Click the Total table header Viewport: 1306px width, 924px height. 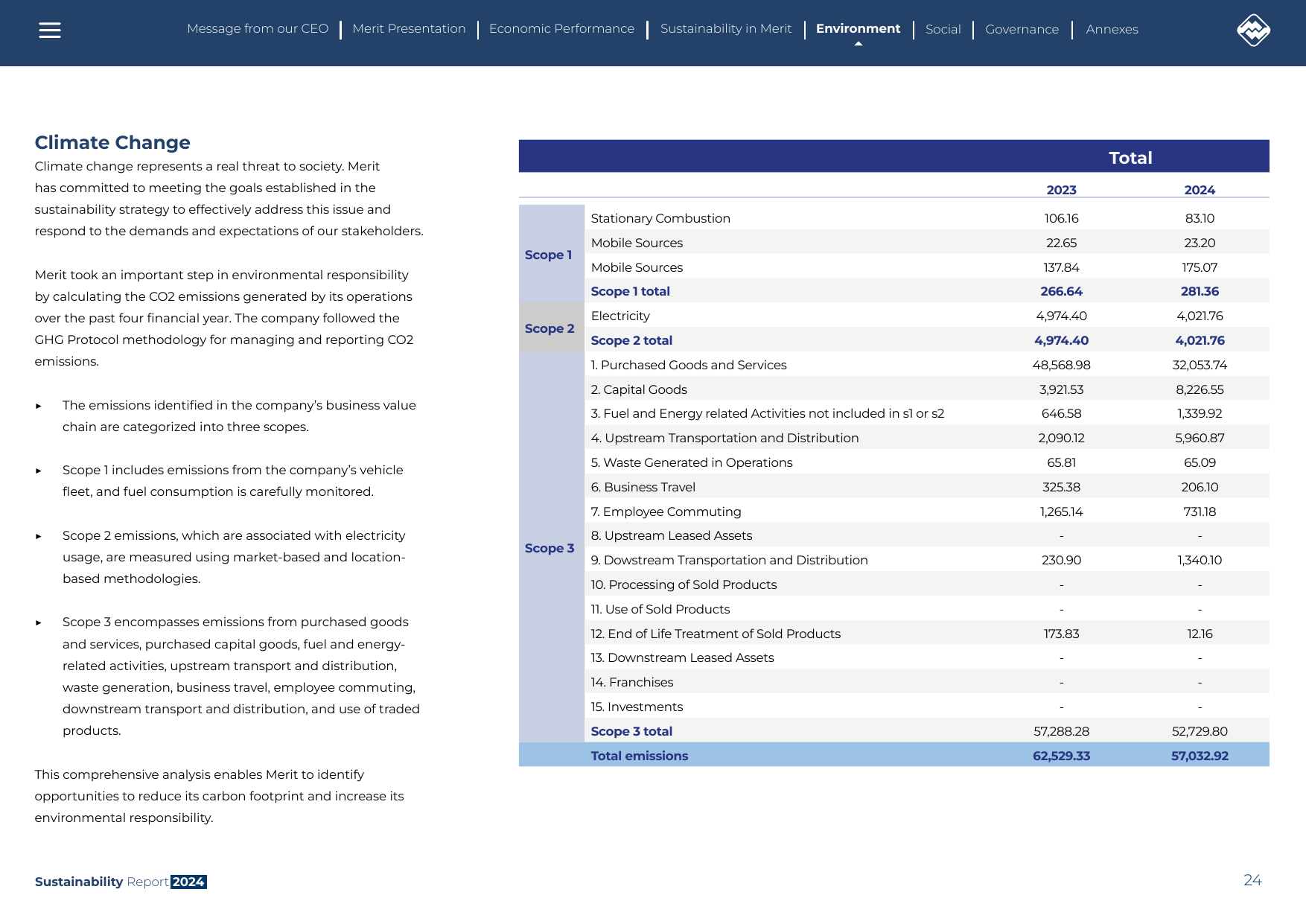[x=1130, y=158]
